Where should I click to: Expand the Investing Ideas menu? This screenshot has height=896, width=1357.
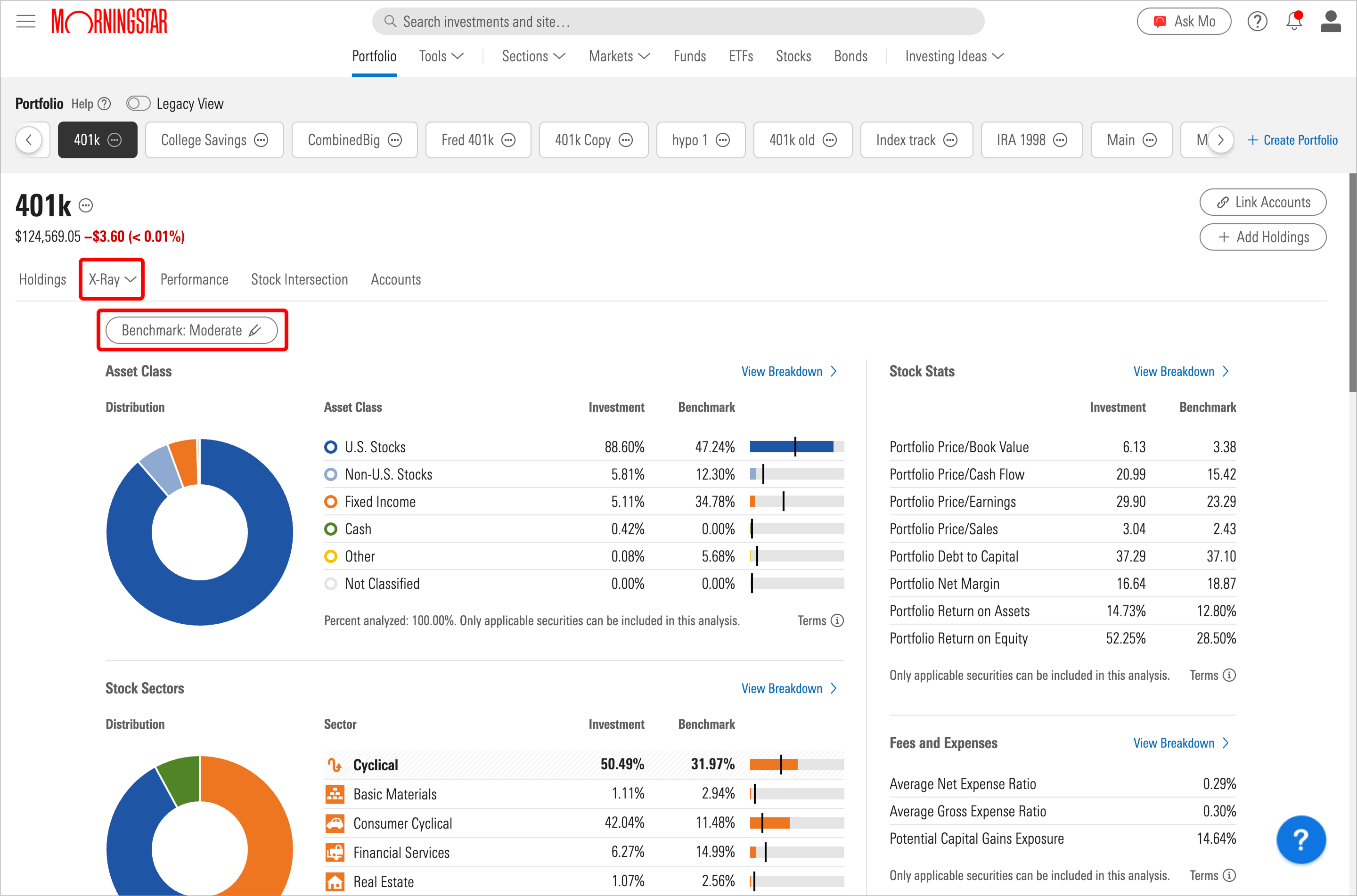(x=954, y=56)
